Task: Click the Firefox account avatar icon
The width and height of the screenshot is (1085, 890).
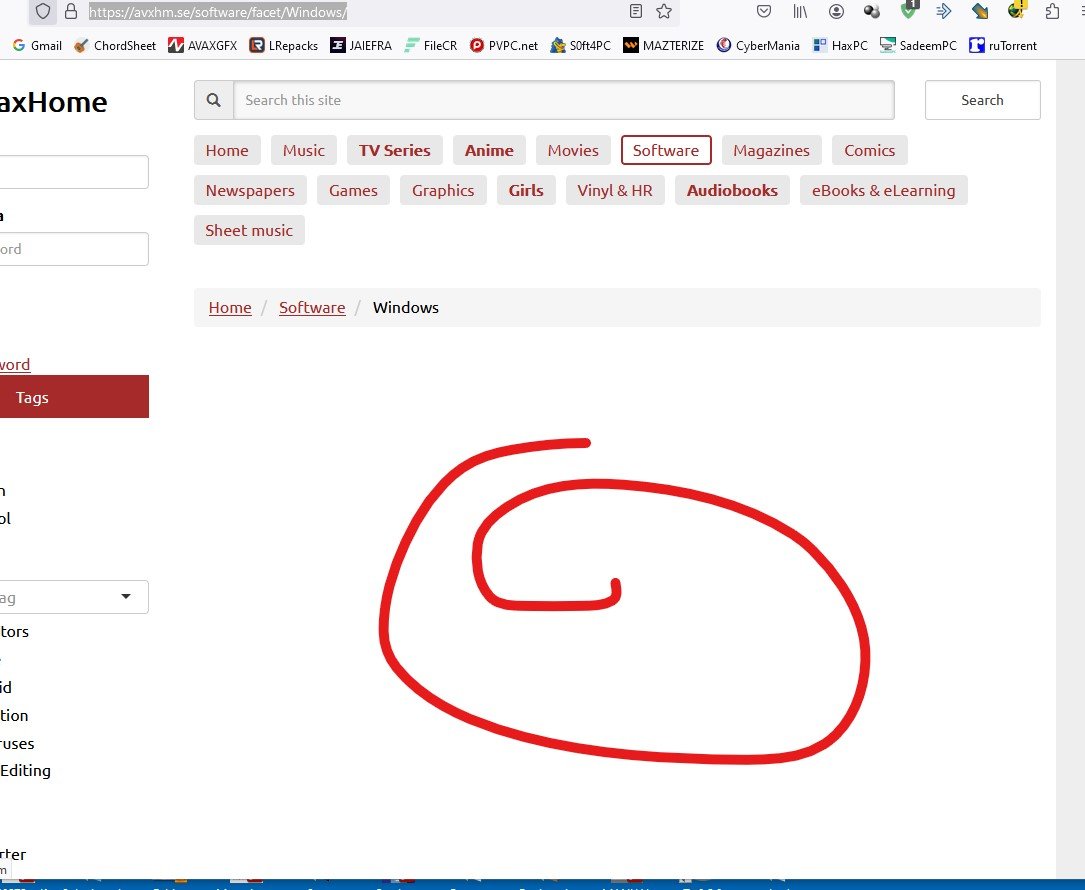Action: tap(836, 12)
